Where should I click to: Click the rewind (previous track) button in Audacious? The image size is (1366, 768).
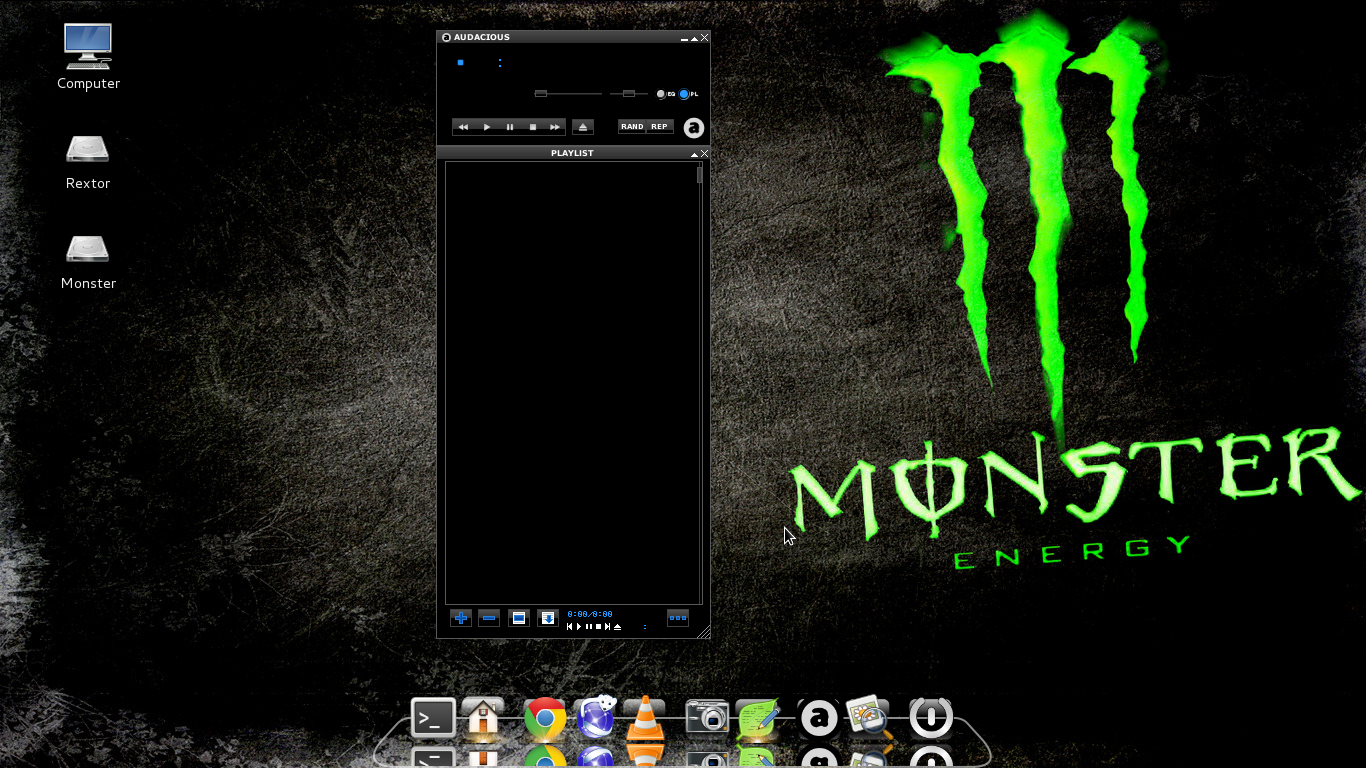point(463,127)
